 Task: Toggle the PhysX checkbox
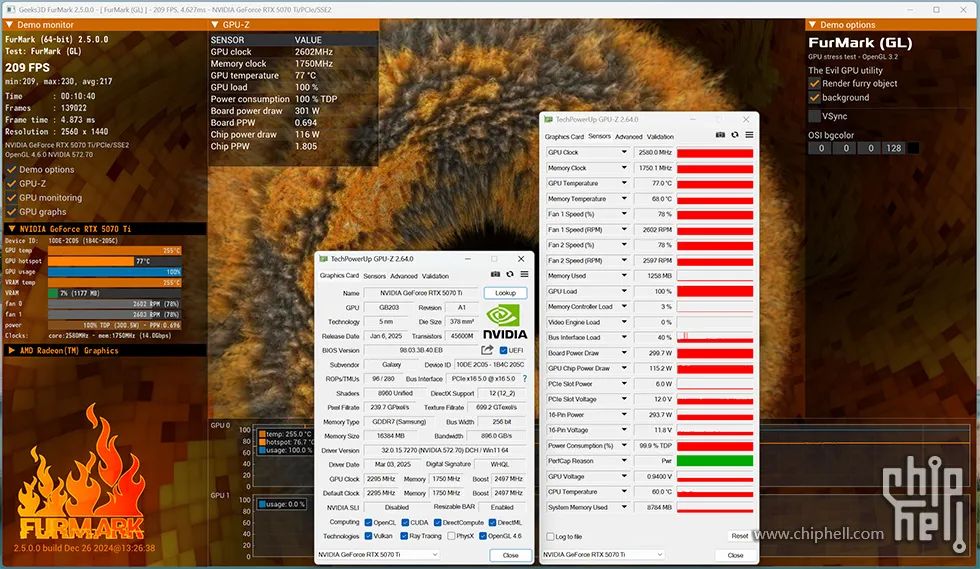point(451,536)
